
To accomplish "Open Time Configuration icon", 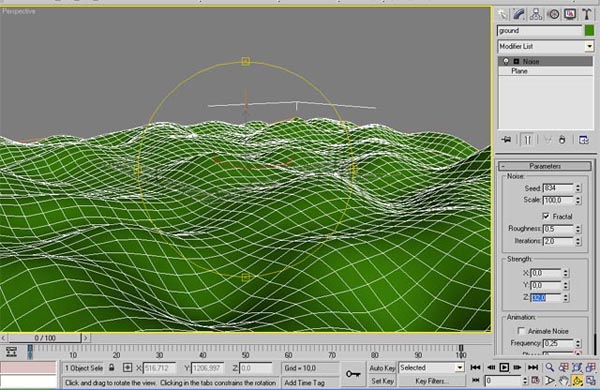I will click(536, 380).
